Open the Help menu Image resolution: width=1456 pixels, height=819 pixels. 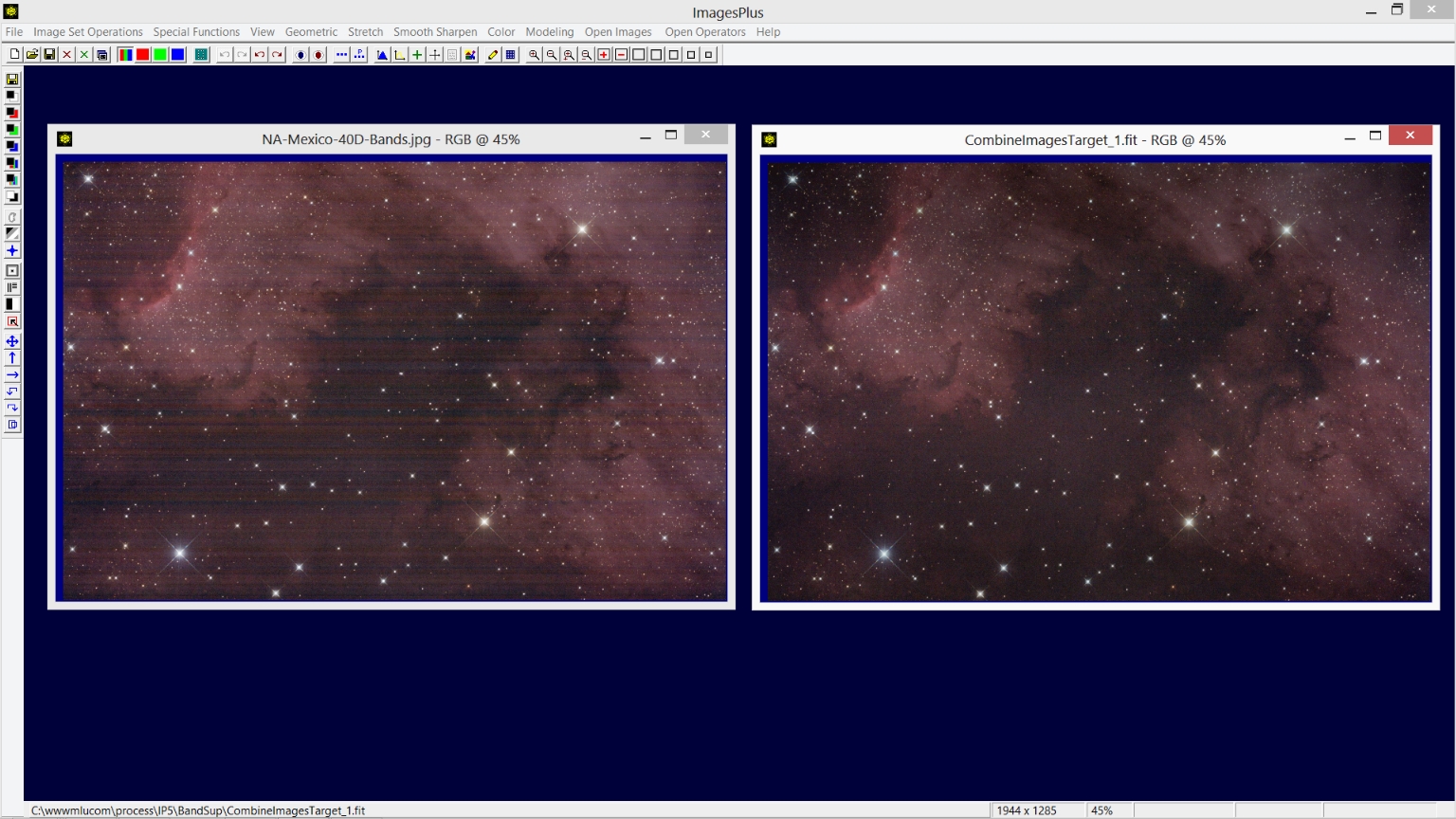768,32
